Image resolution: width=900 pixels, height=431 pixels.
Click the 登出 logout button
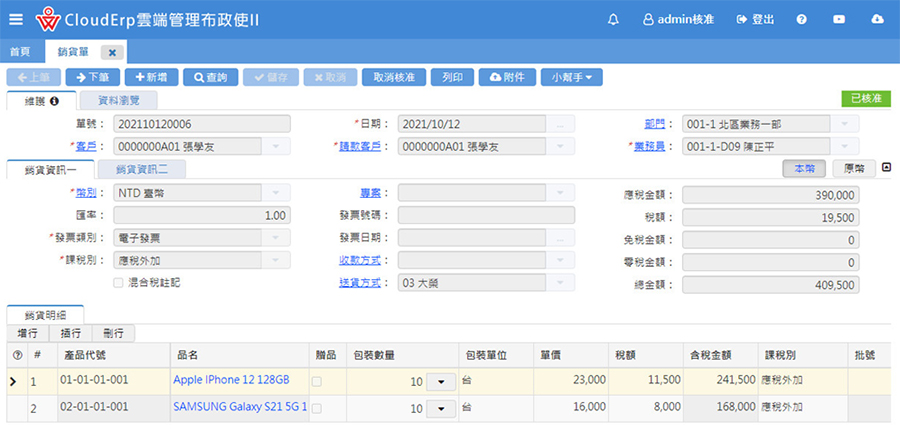755,20
